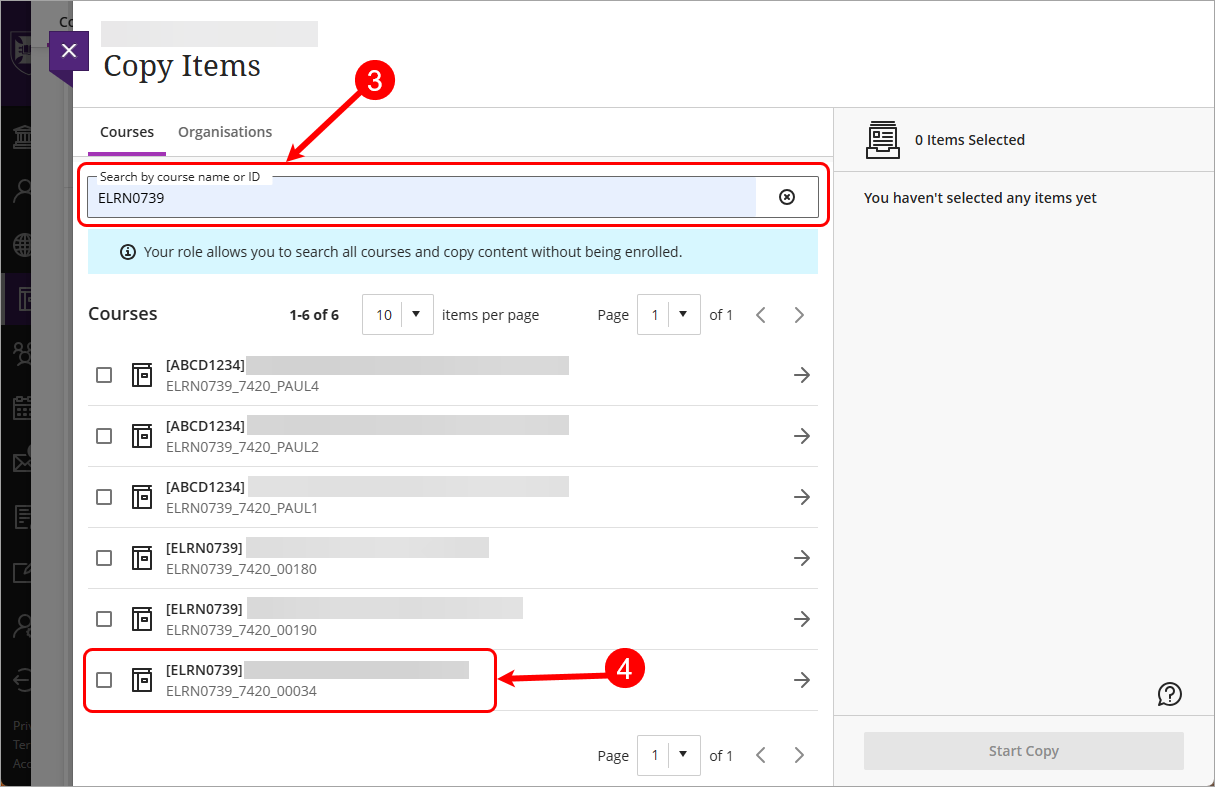Image resolution: width=1215 pixels, height=787 pixels.
Task: Open ELRN0739_7420_PAUL2 with its arrow
Action: pyautogui.click(x=801, y=436)
